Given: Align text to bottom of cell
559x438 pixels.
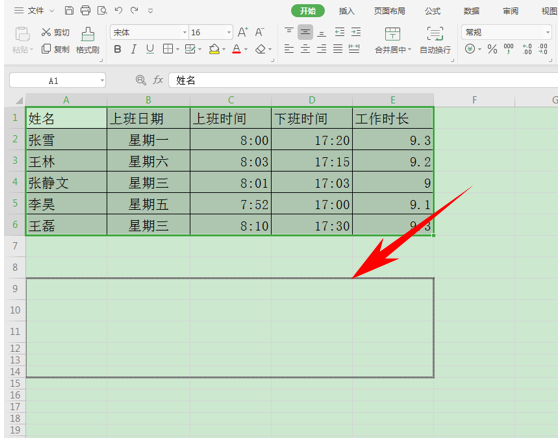Looking at the screenshot, I should tap(322, 33).
